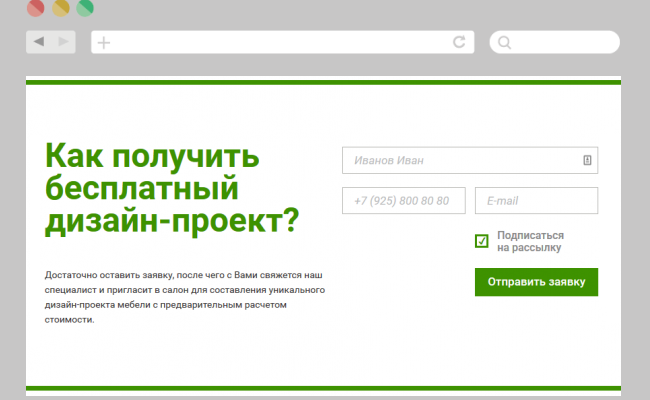Focus the 'Иванов Иван' name field
Viewport: 650px width, 400px height.
click(460, 160)
